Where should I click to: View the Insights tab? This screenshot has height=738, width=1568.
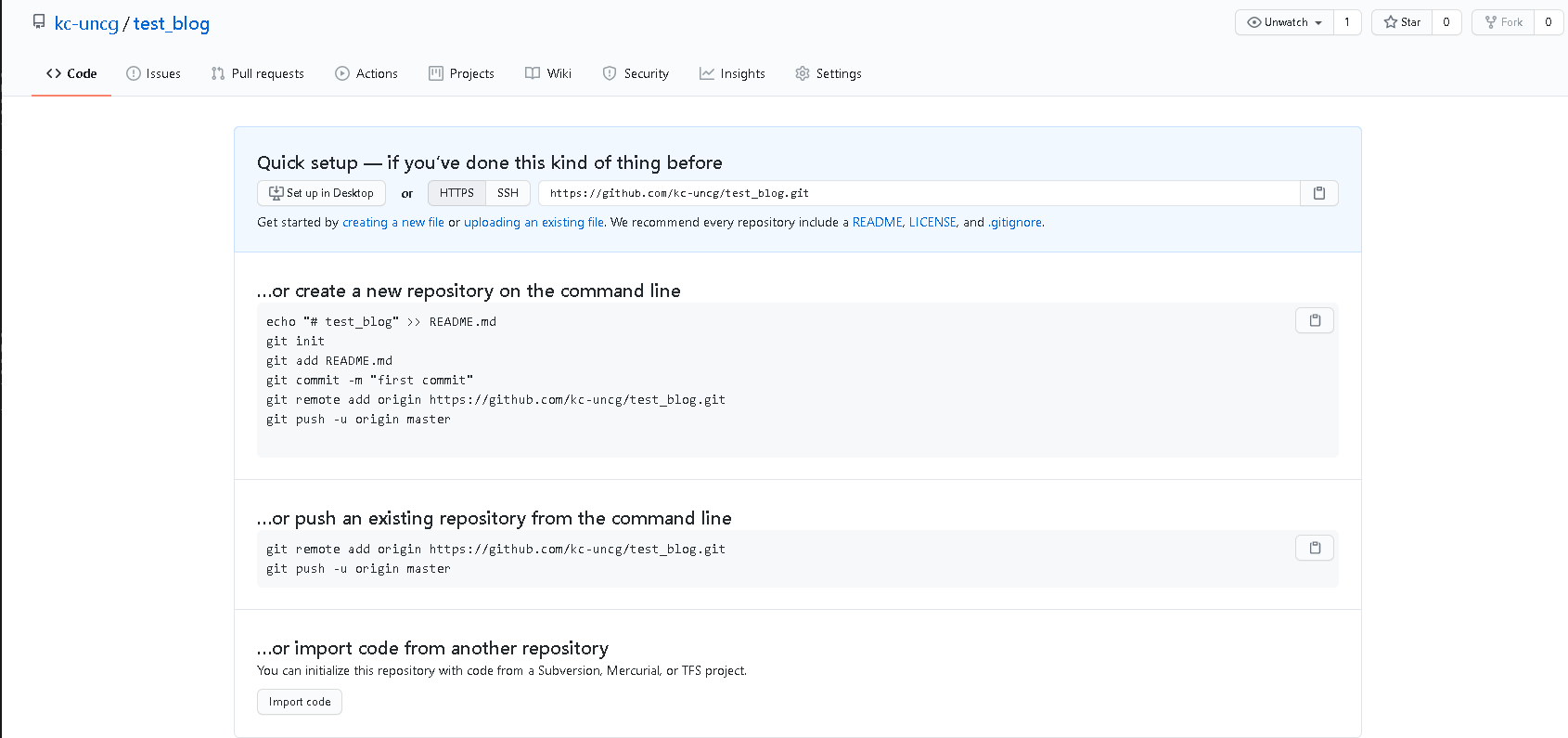tap(732, 73)
